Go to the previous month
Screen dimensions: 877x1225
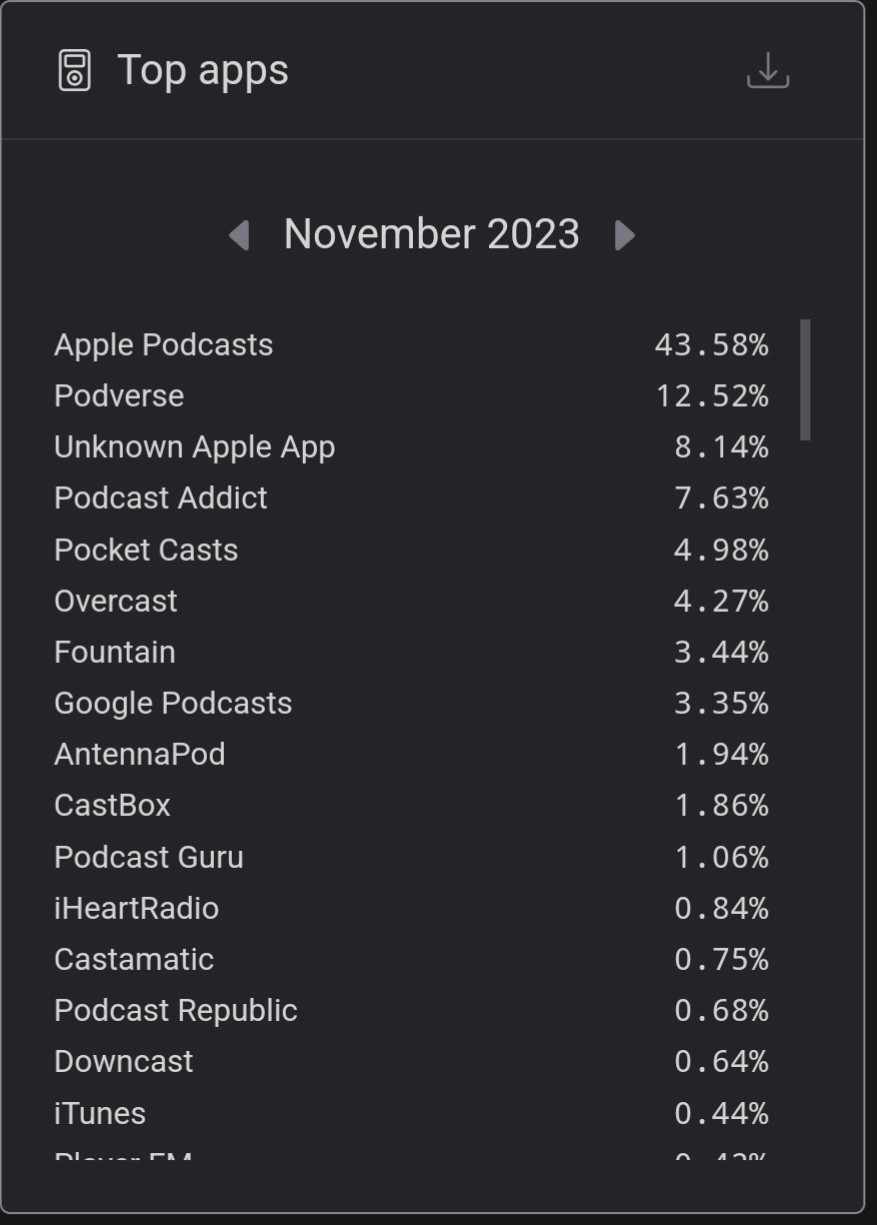238,235
